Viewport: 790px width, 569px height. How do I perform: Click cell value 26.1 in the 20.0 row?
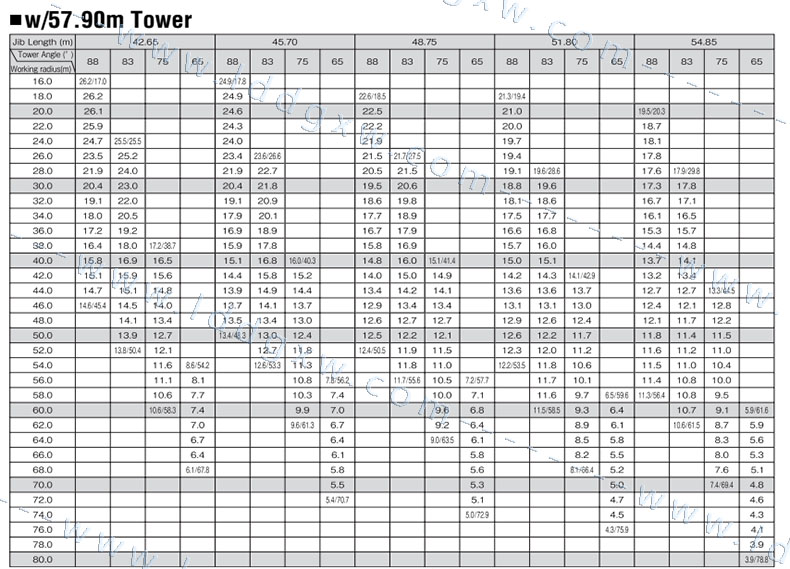(x=93, y=111)
